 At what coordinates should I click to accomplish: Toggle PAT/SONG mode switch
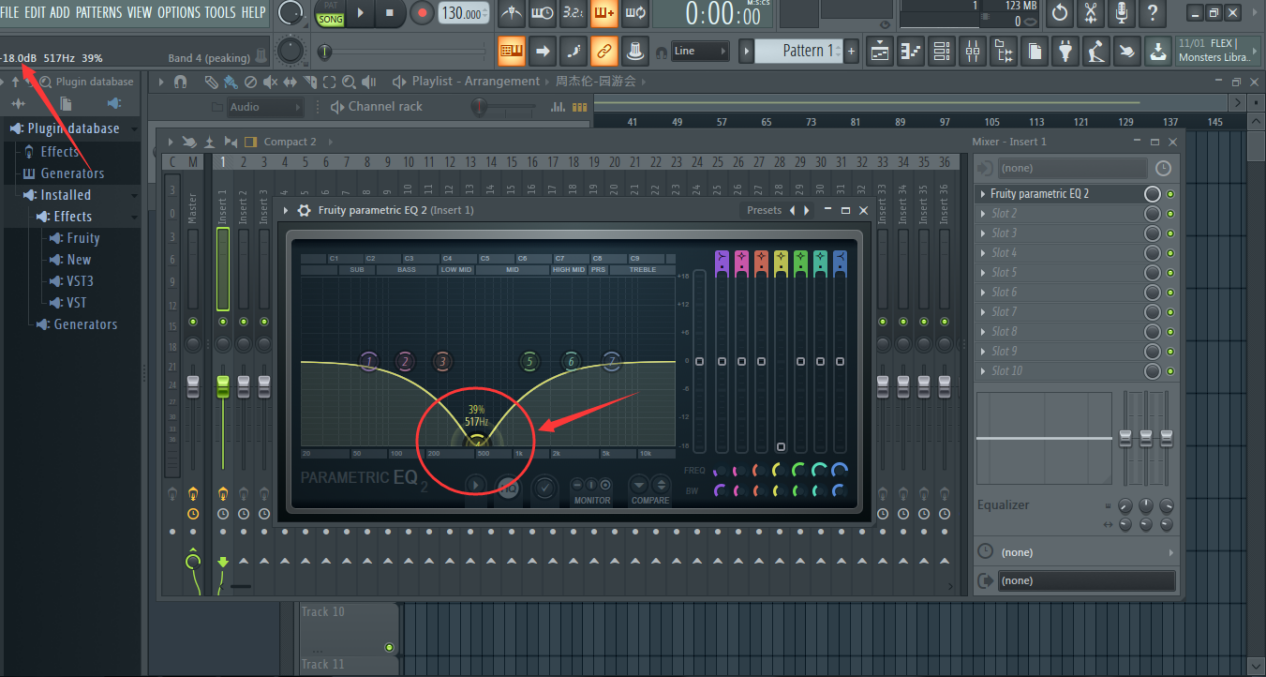(330, 13)
